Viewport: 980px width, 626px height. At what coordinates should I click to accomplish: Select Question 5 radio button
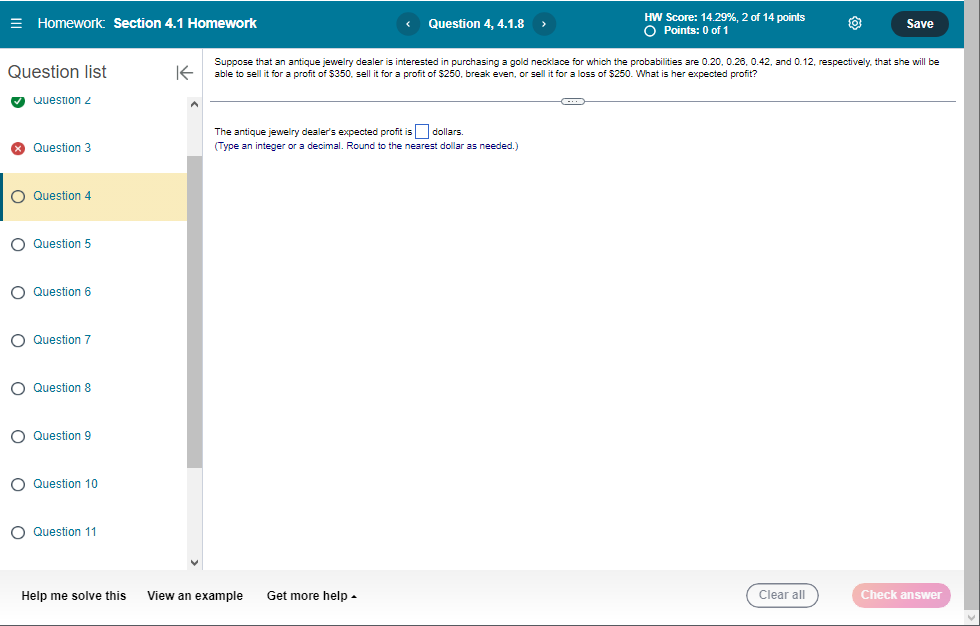(17, 243)
